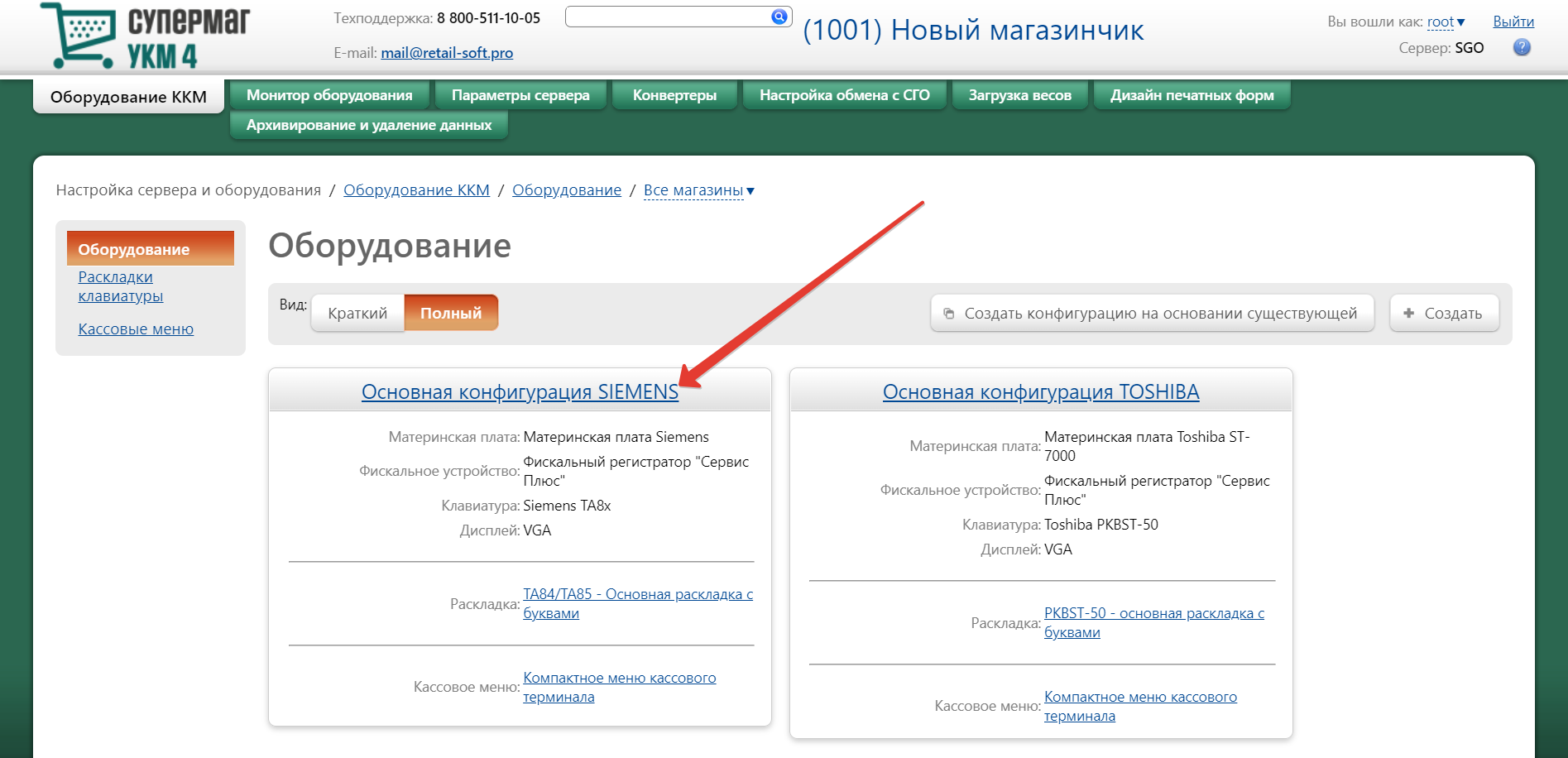Open Кассовые меню in the sidebar
The height and width of the screenshot is (758, 1568).
pyautogui.click(x=136, y=329)
